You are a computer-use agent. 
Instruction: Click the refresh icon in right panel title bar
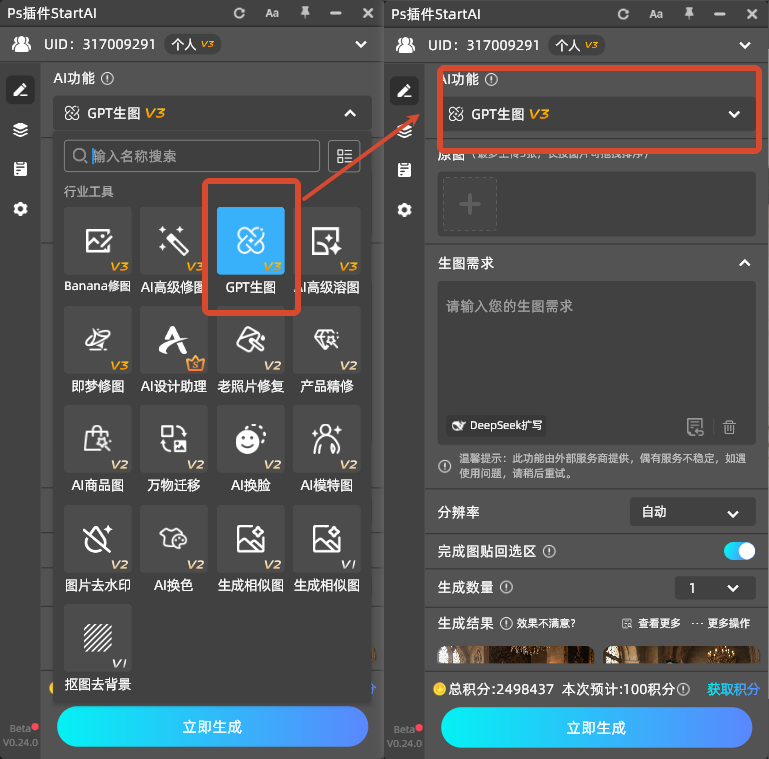(623, 14)
